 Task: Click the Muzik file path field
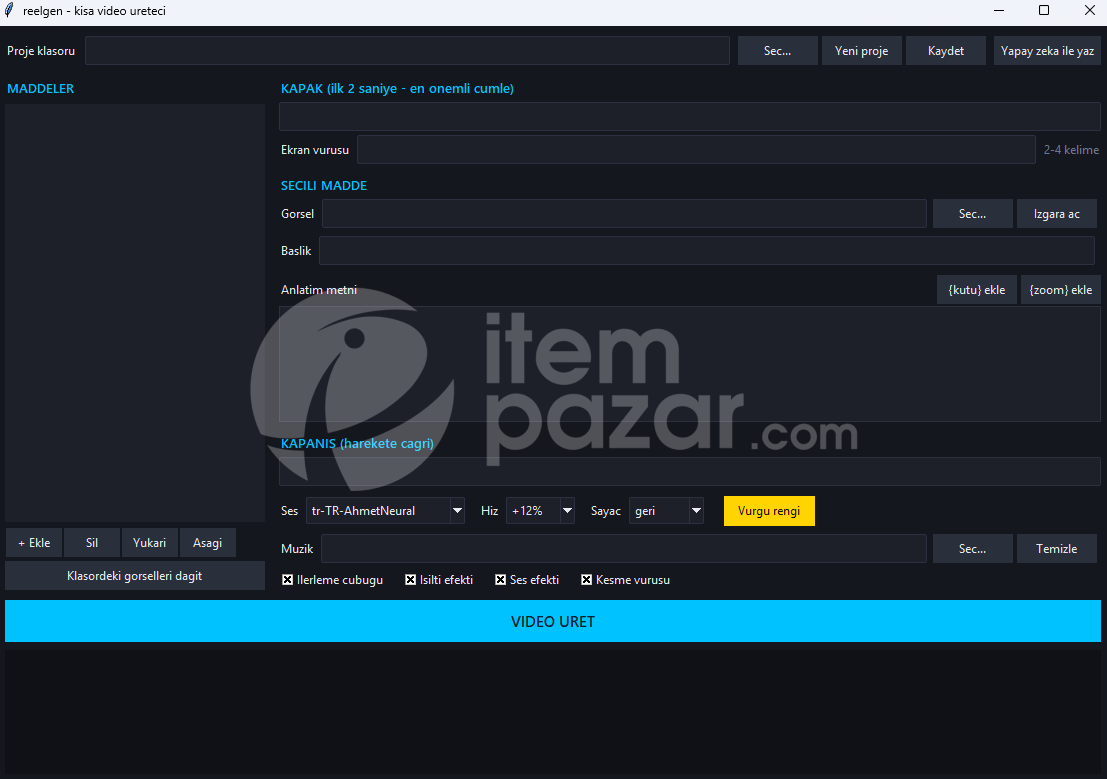coord(624,549)
